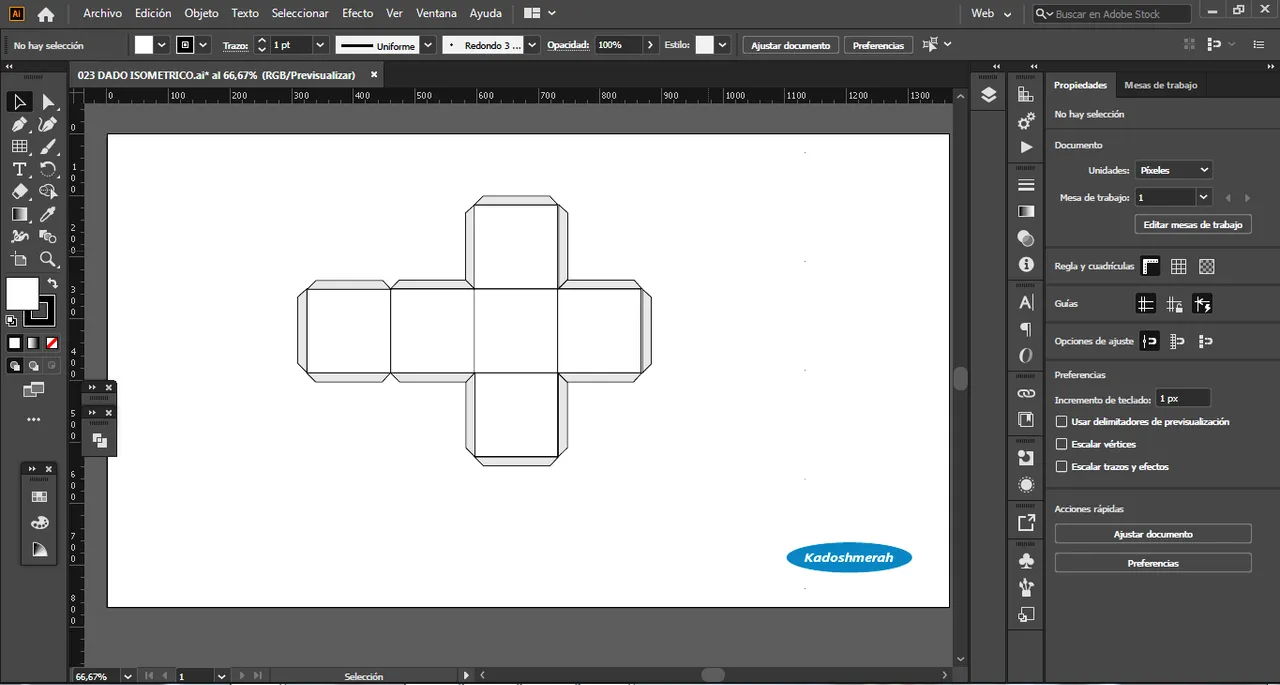Toggle transparency grid button
Image resolution: width=1280 pixels, height=685 pixels.
[1207, 266]
